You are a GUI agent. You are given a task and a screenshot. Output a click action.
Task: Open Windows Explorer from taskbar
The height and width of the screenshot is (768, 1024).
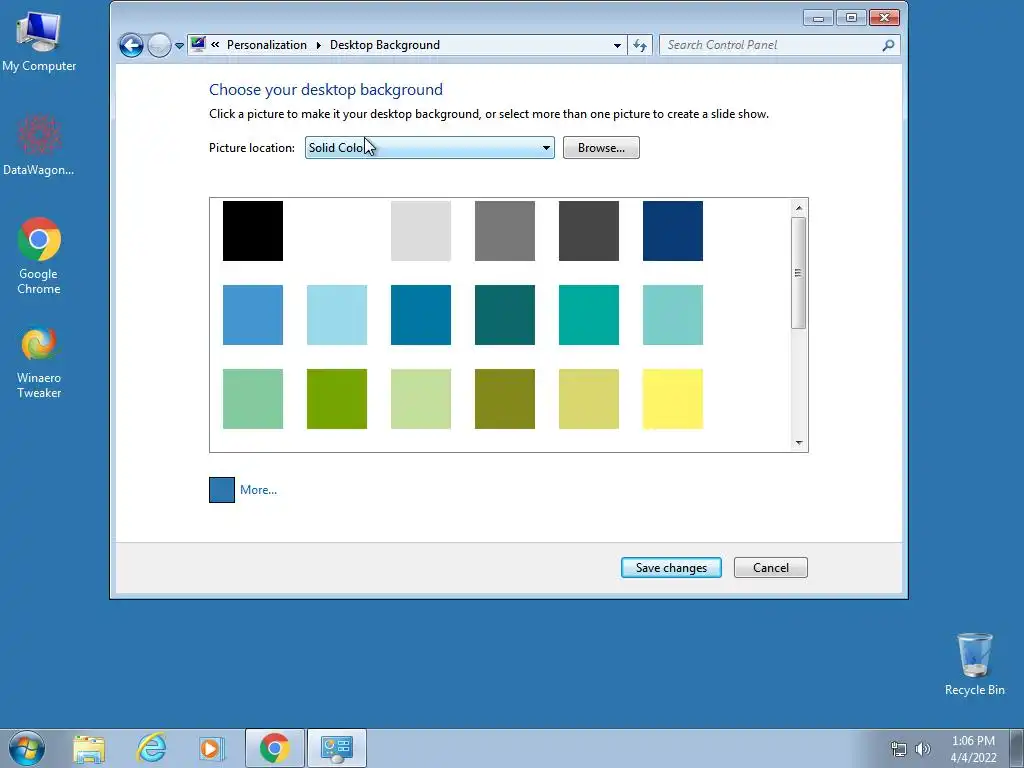[x=89, y=748]
